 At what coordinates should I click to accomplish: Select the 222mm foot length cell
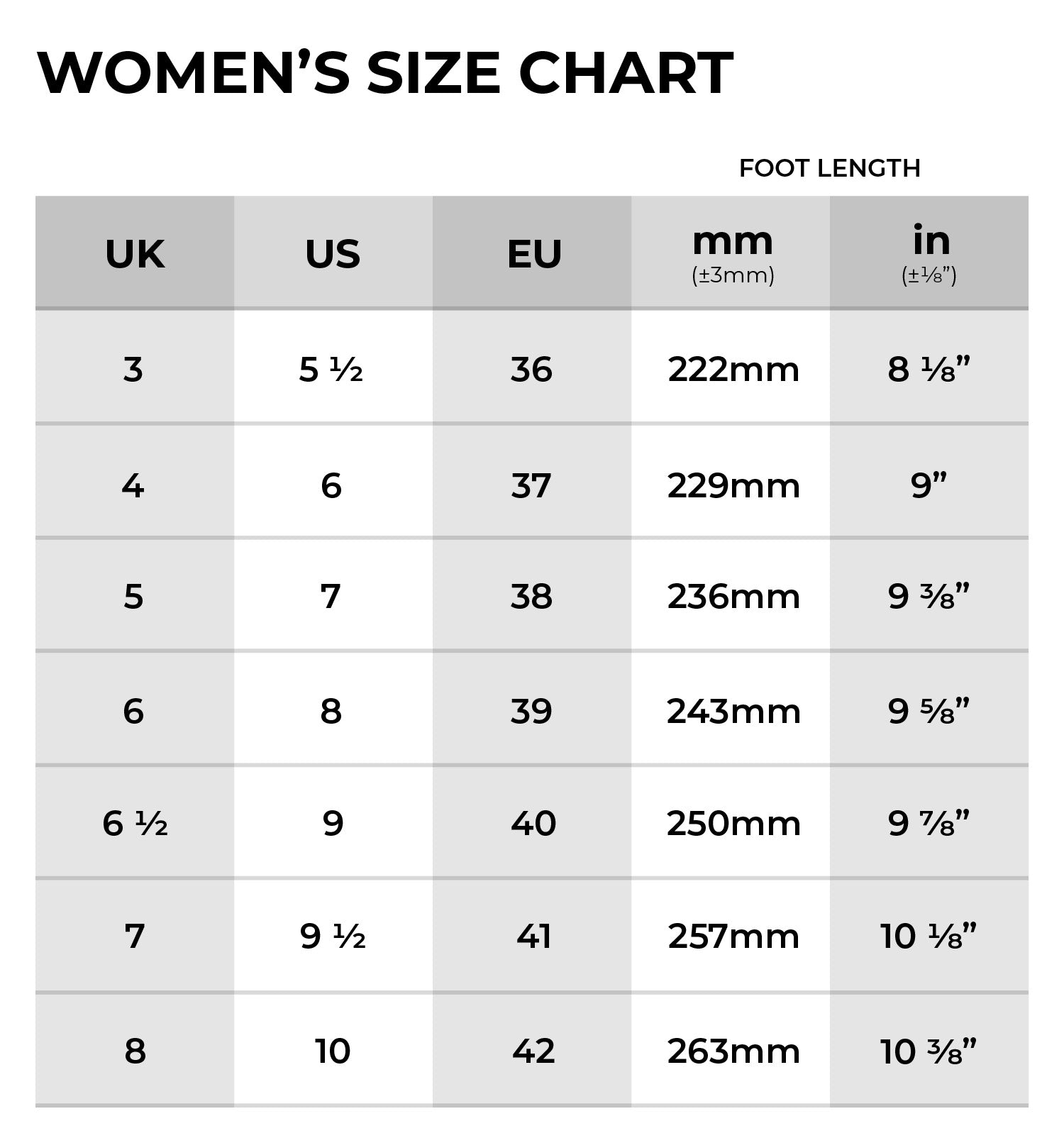pyautogui.click(x=733, y=370)
